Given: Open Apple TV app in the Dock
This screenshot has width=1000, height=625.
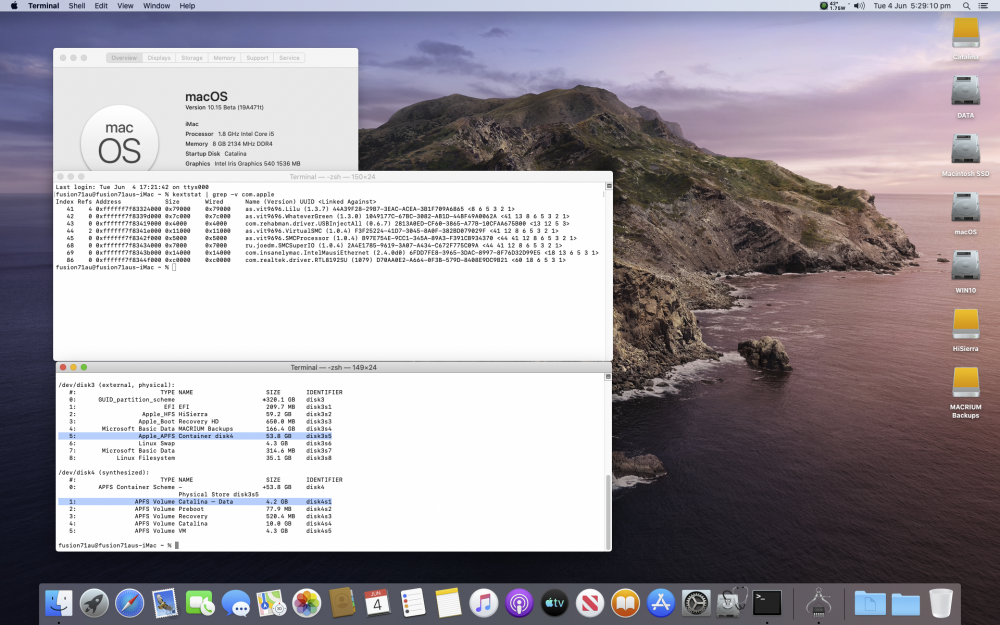Looking at the screenshot, I should [x=554, y=603].
